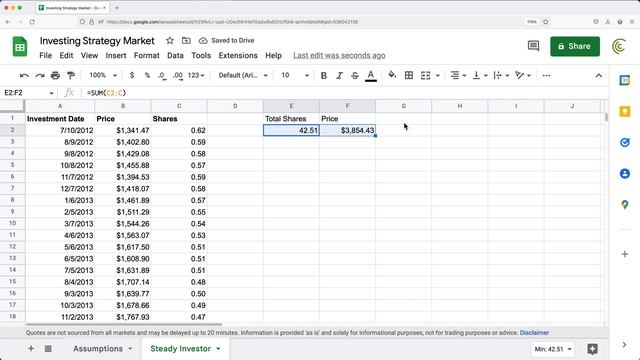
Task: Open text wrapping dropdown
Action: click(x=501, y=76)
